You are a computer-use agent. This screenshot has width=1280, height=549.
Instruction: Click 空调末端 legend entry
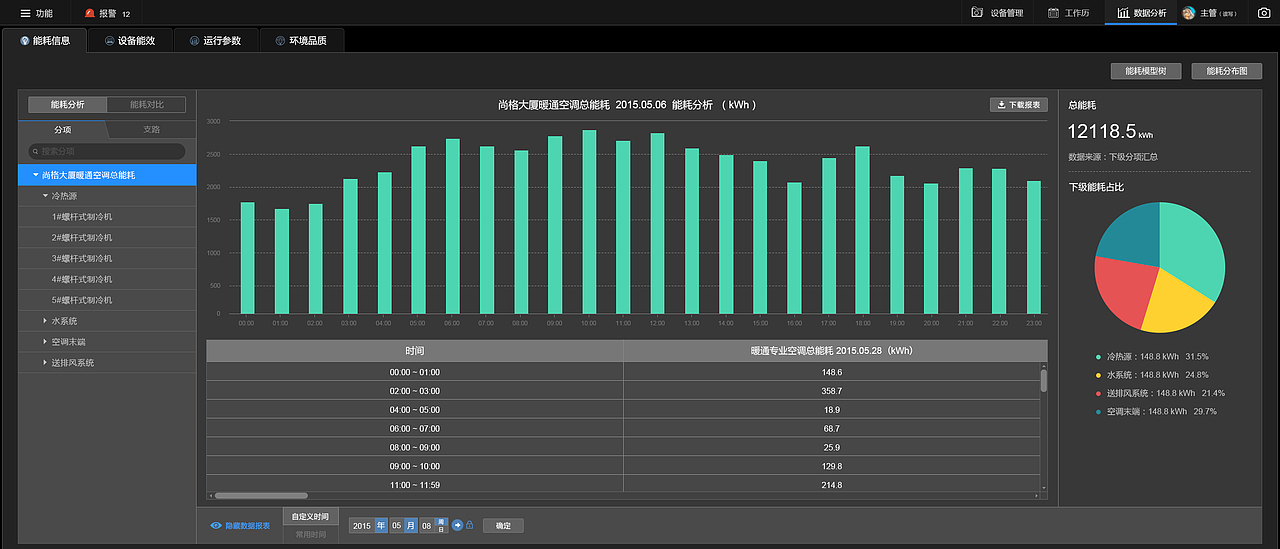pyautogui.click(x=1156, y=411)
